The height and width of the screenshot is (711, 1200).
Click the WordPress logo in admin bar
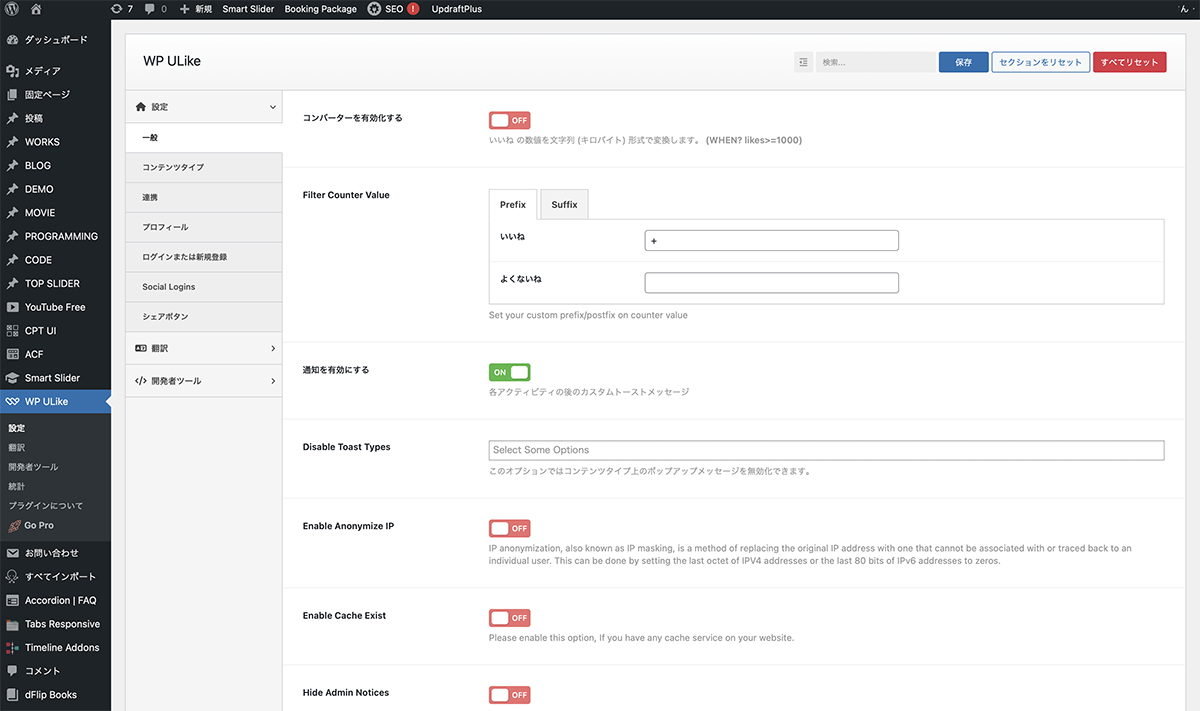[12, 9]
